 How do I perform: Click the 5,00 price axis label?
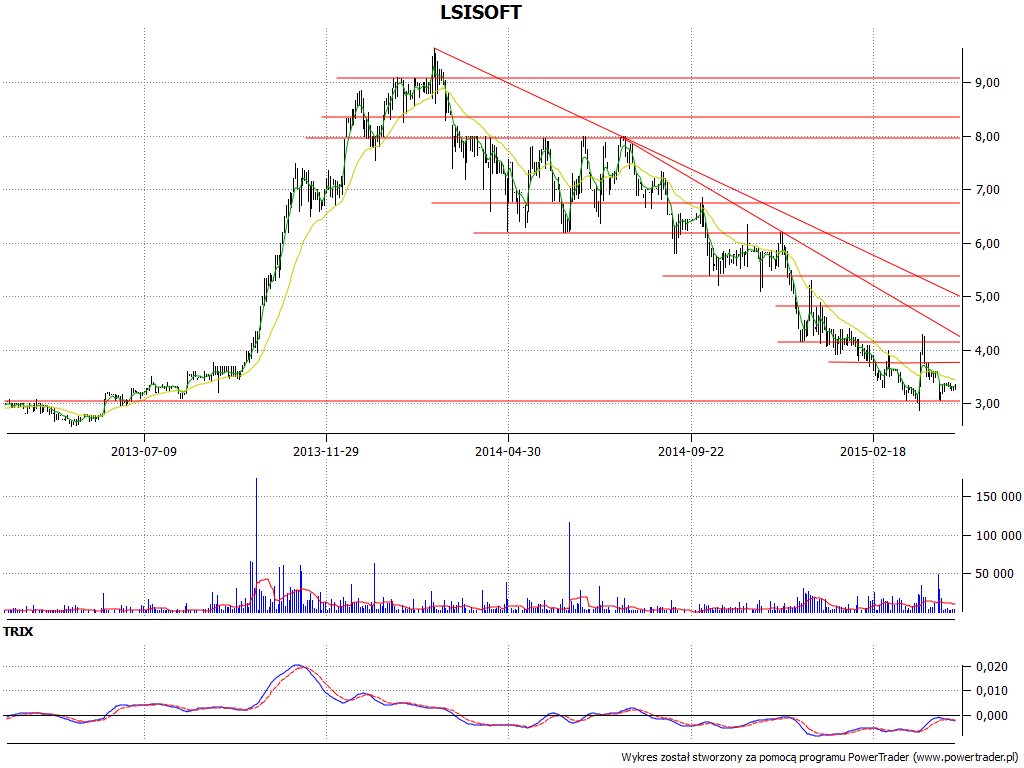(x=987, y=297)
